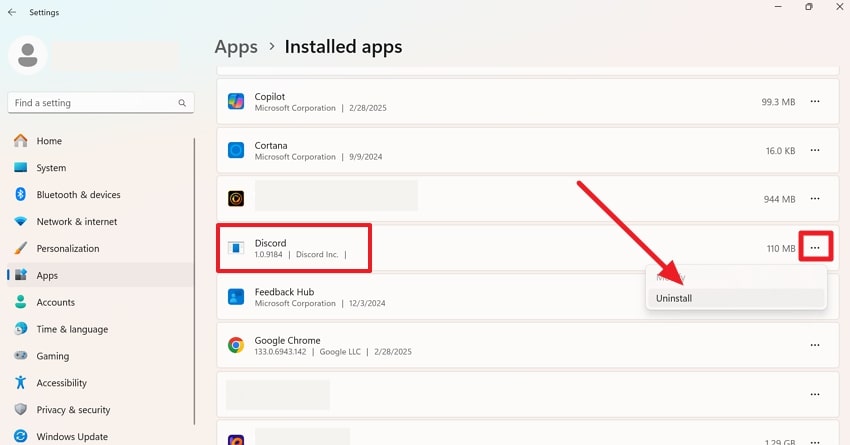
Task: Click the 944 MB size value
Action: click(x=780, y=199)
